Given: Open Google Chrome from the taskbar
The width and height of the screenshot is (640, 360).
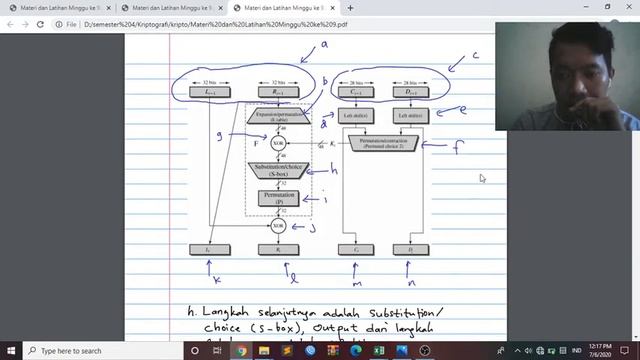Looking at the screenshot, I should [x=241, y=351].
